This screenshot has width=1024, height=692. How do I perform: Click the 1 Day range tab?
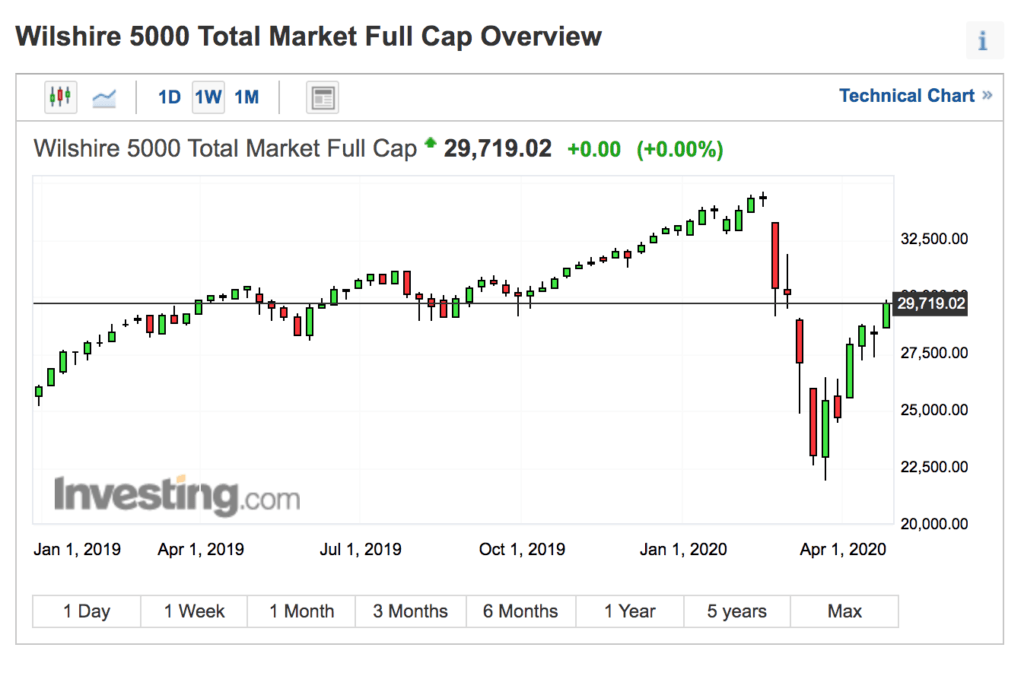click(85, 610)
